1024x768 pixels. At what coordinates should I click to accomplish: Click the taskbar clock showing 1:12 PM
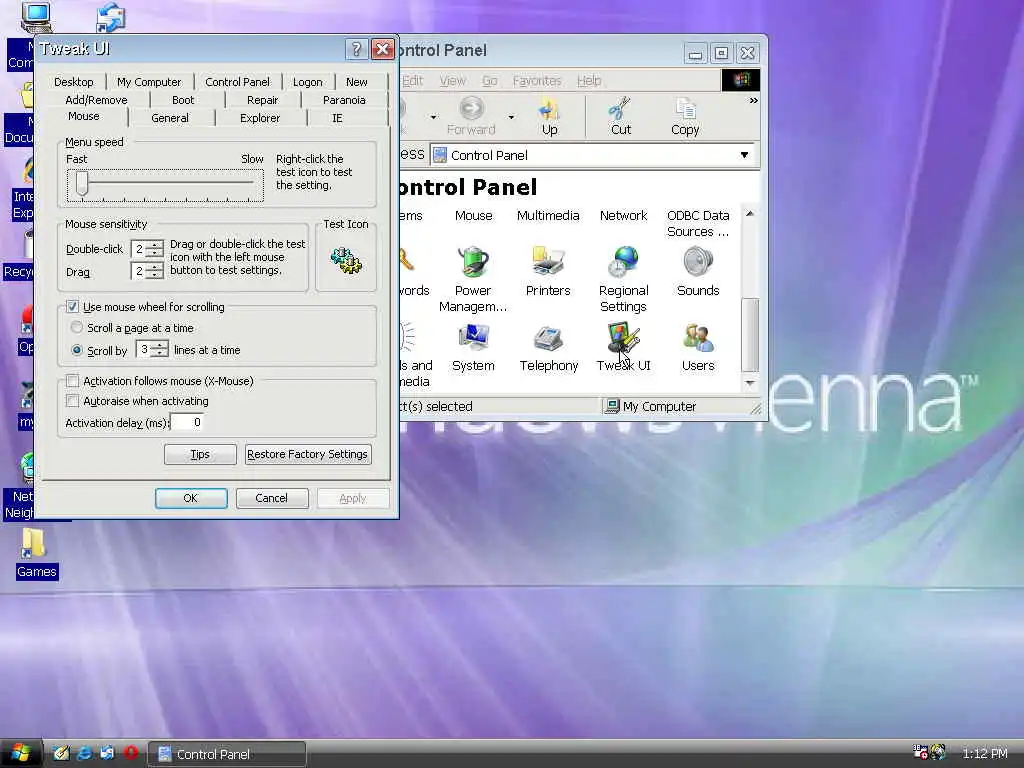pos(984,753)
